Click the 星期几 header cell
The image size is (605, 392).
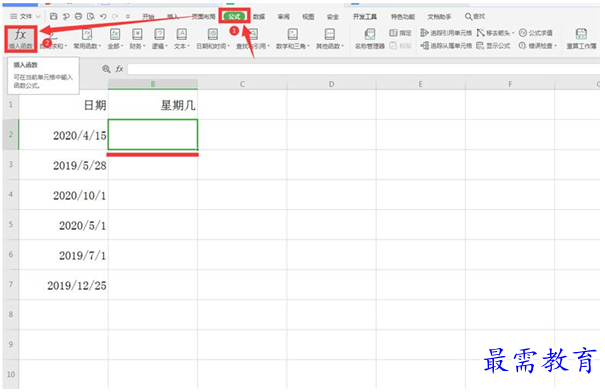tap(153, 105)
